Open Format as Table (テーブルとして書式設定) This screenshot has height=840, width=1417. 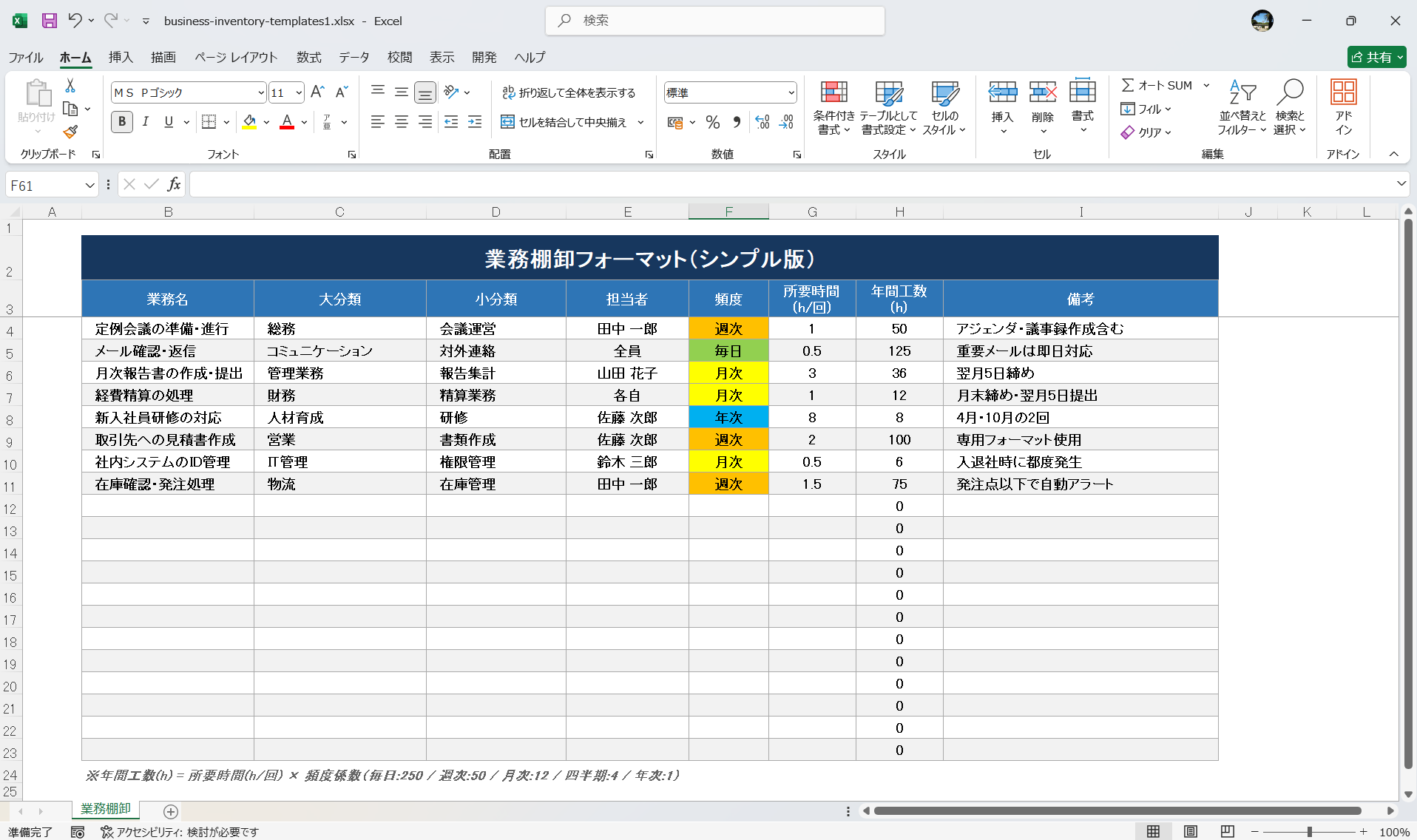coord(888,108)
